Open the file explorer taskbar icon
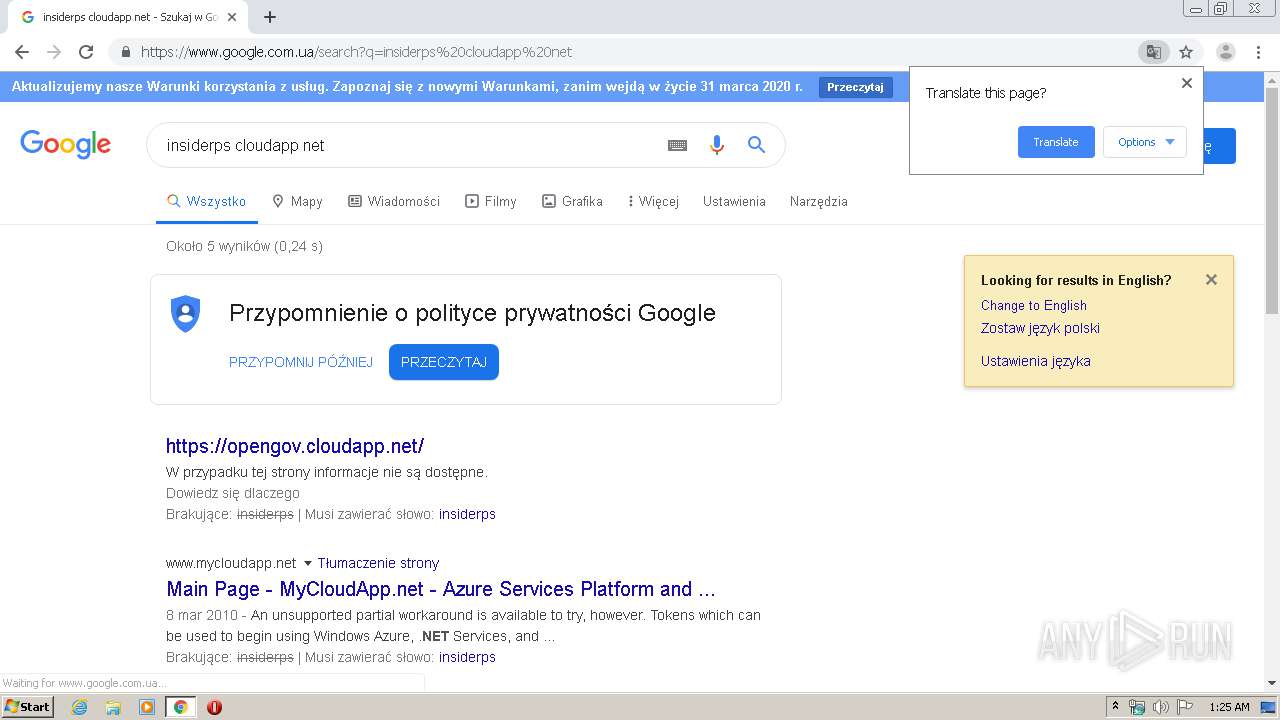This screenshot has width=1280, height=720. click(x=113, y=707)
